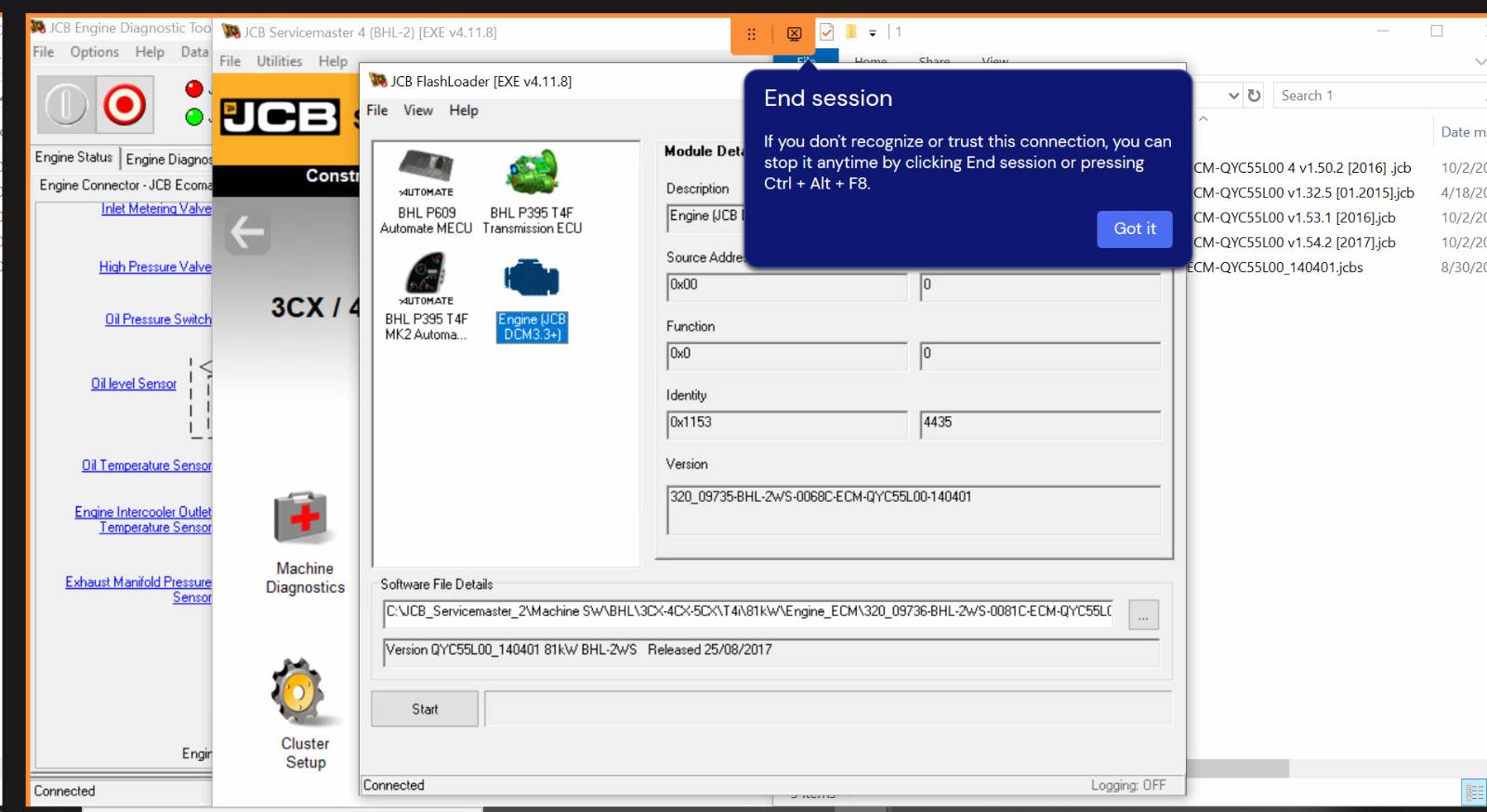Click the horizontal scrollbar in Explorer

click(1237, 769)
